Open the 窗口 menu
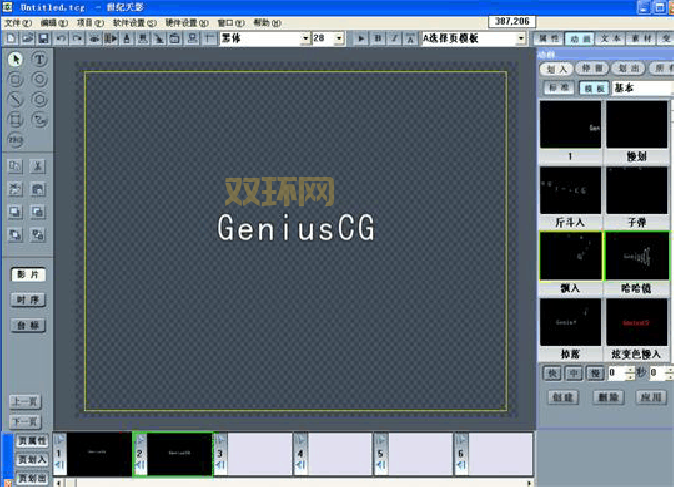The height and width of the screenshot is (487, 674). pos(231,23)
